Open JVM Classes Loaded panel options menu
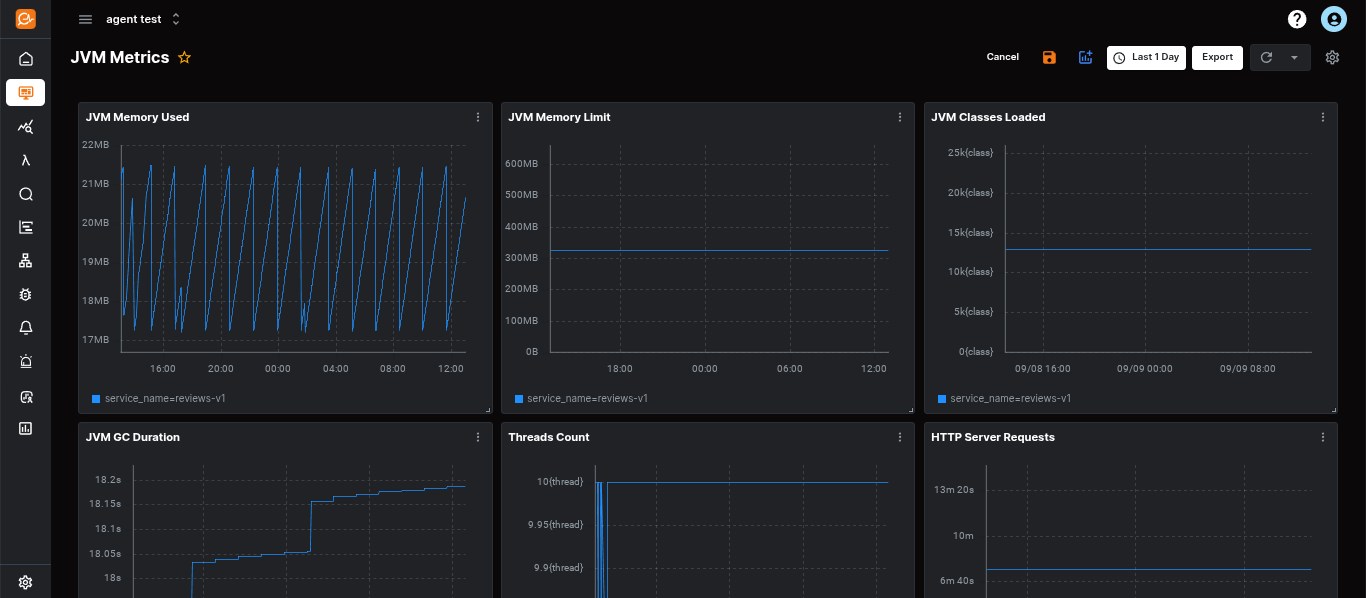Viewport: 1366px width, 598px height. [x=1323, y=117]
